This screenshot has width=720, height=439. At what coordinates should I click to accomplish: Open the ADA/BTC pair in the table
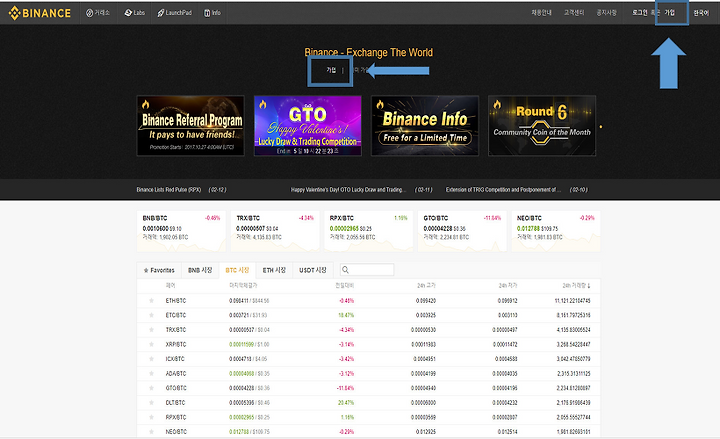point(176,374)
